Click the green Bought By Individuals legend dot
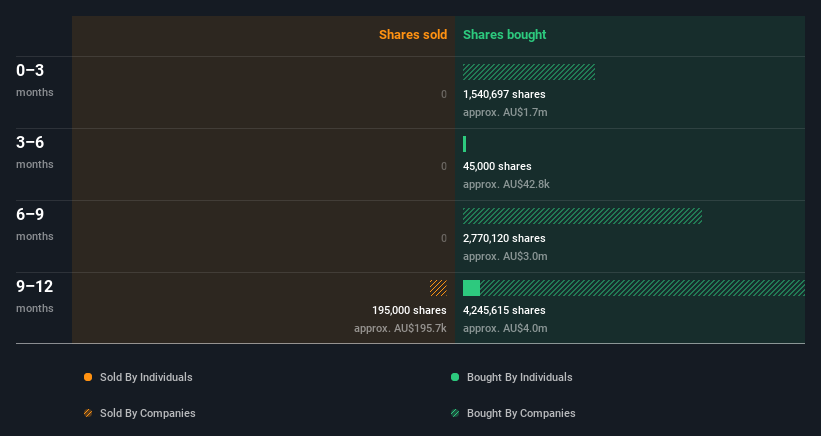This screenshot has height=436, width=821. pos(455,377)
